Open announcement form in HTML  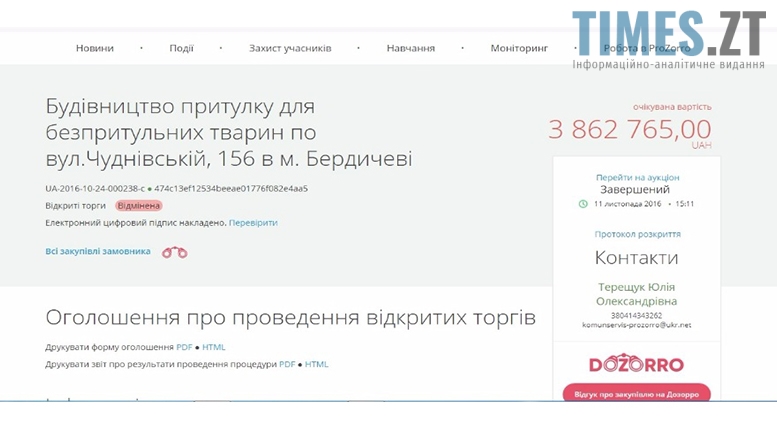214,347
